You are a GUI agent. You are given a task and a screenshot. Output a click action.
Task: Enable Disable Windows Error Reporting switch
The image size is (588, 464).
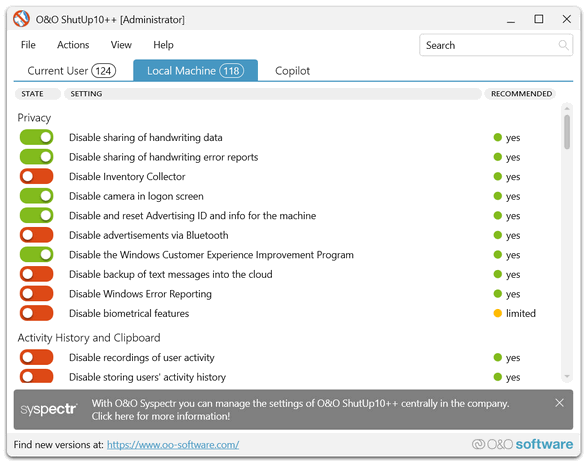pyautogui.click(x=36, y=294)
